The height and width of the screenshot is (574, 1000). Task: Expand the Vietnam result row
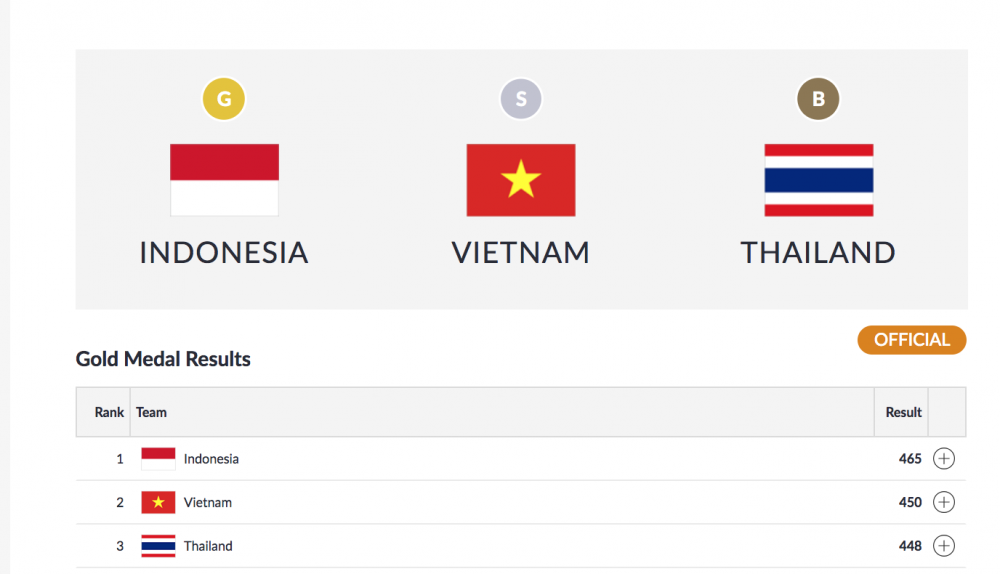pyautogui.click(x=944, y=502)
